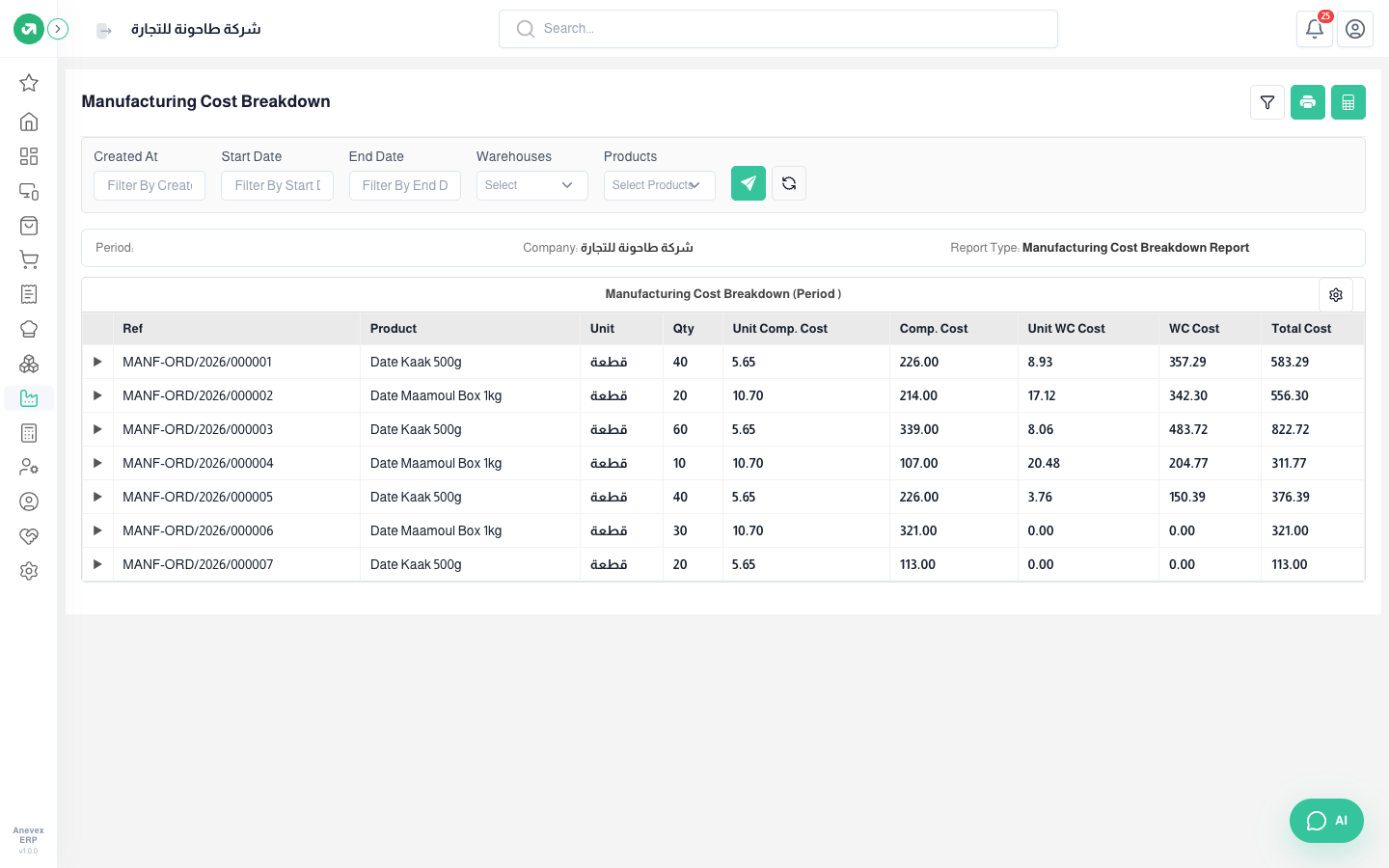Viewport: 1389px width, 868px height.
Task: Open the favorites star icon in sidebar
Action: click(29, 83)
